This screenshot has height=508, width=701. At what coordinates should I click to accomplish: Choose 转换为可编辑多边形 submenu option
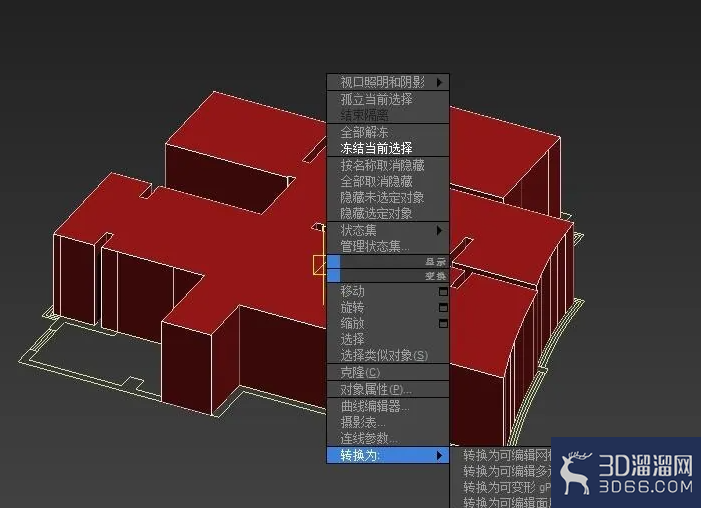pos(501,471)
